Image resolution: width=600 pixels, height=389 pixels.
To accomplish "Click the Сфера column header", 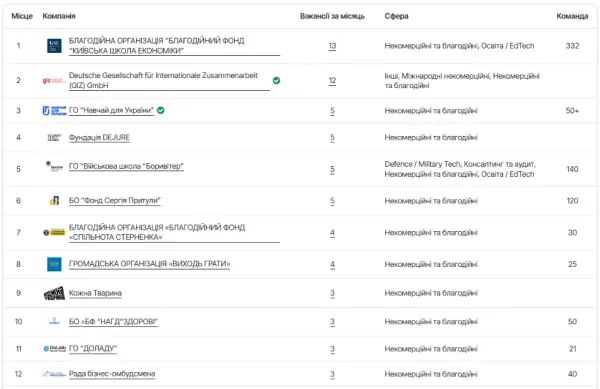I will click(x=396, y=16).
